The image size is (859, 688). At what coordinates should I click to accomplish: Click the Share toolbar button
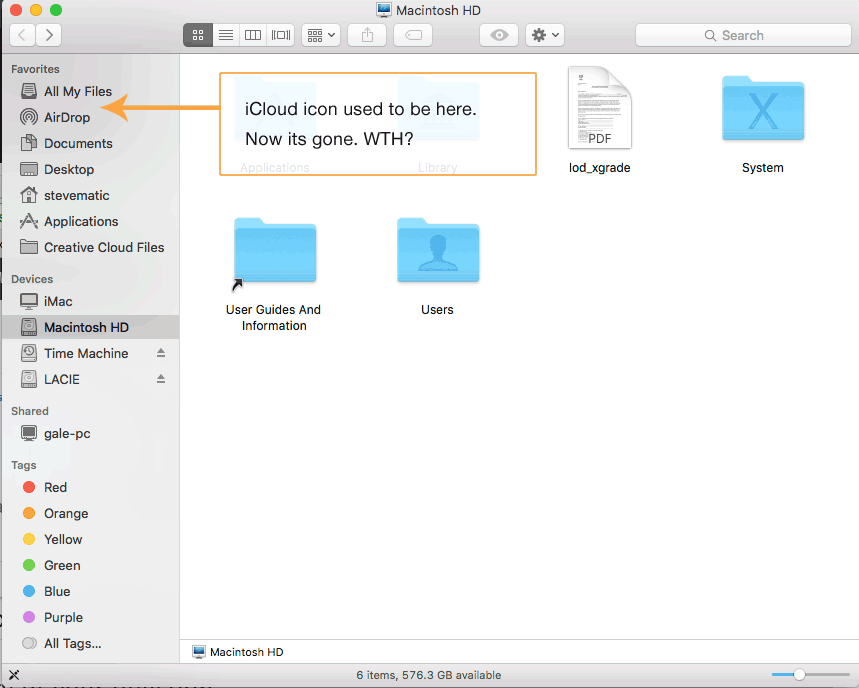(x=367, y=35)
